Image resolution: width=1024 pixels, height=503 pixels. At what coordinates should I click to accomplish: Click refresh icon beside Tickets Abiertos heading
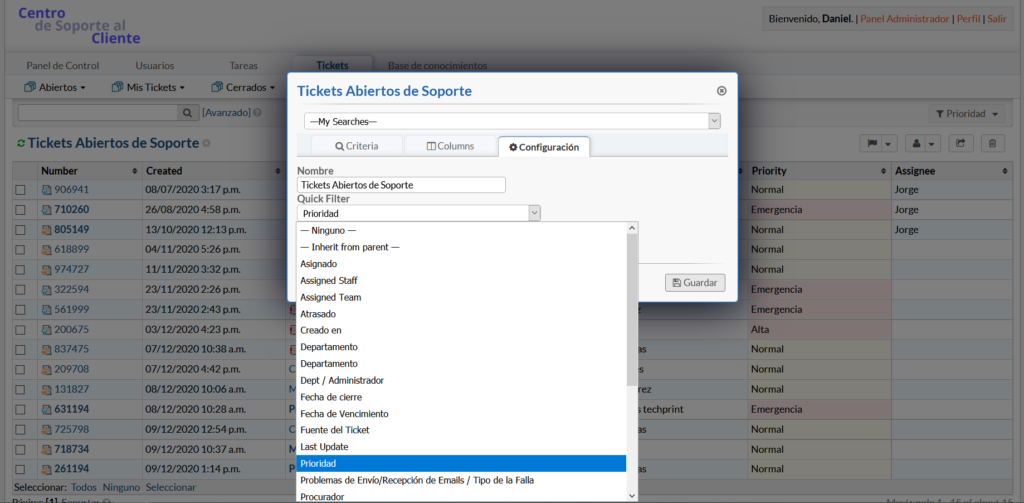pyautogui.click(x=21, y=144)
